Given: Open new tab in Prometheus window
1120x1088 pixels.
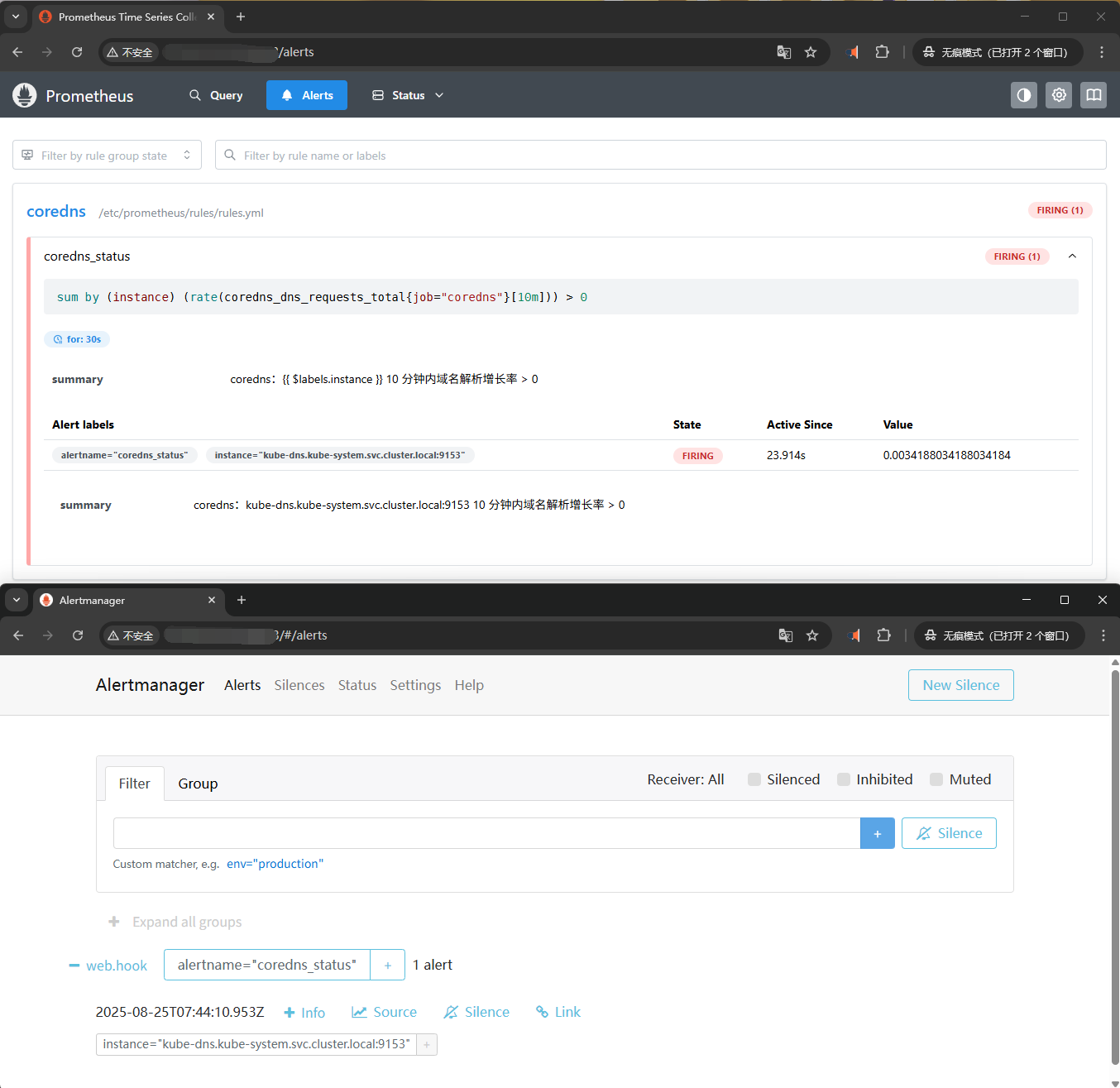Looking at the screenshot, I should coord(241,17).
